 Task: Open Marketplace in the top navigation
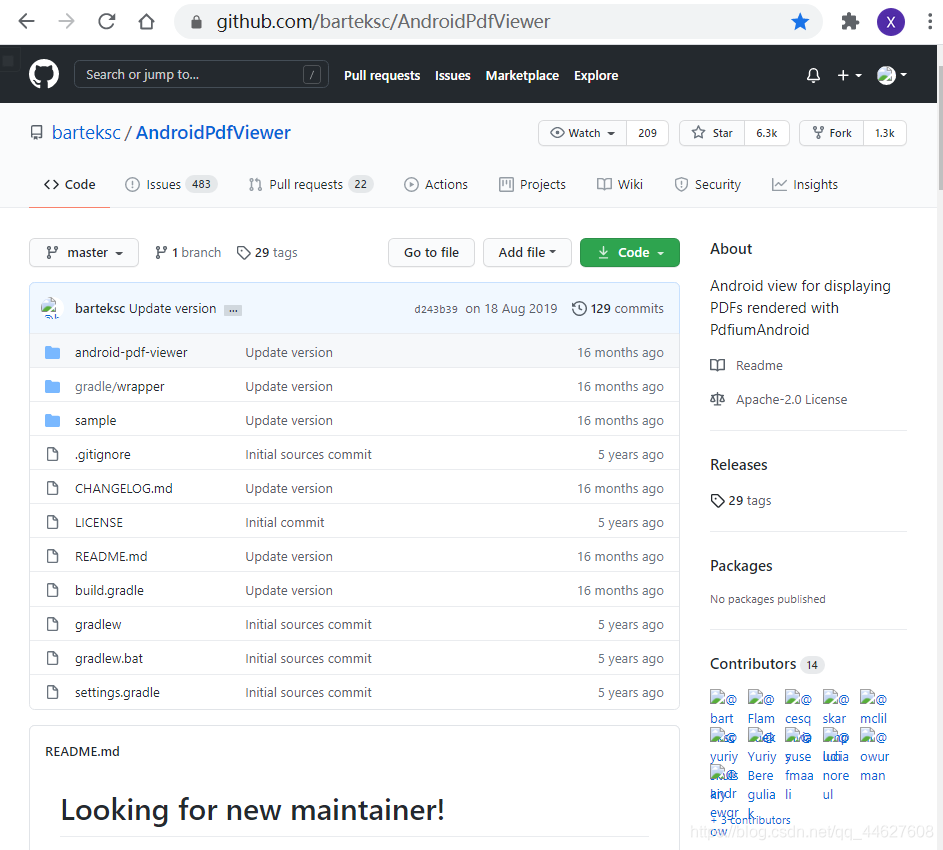pos(522,75)
